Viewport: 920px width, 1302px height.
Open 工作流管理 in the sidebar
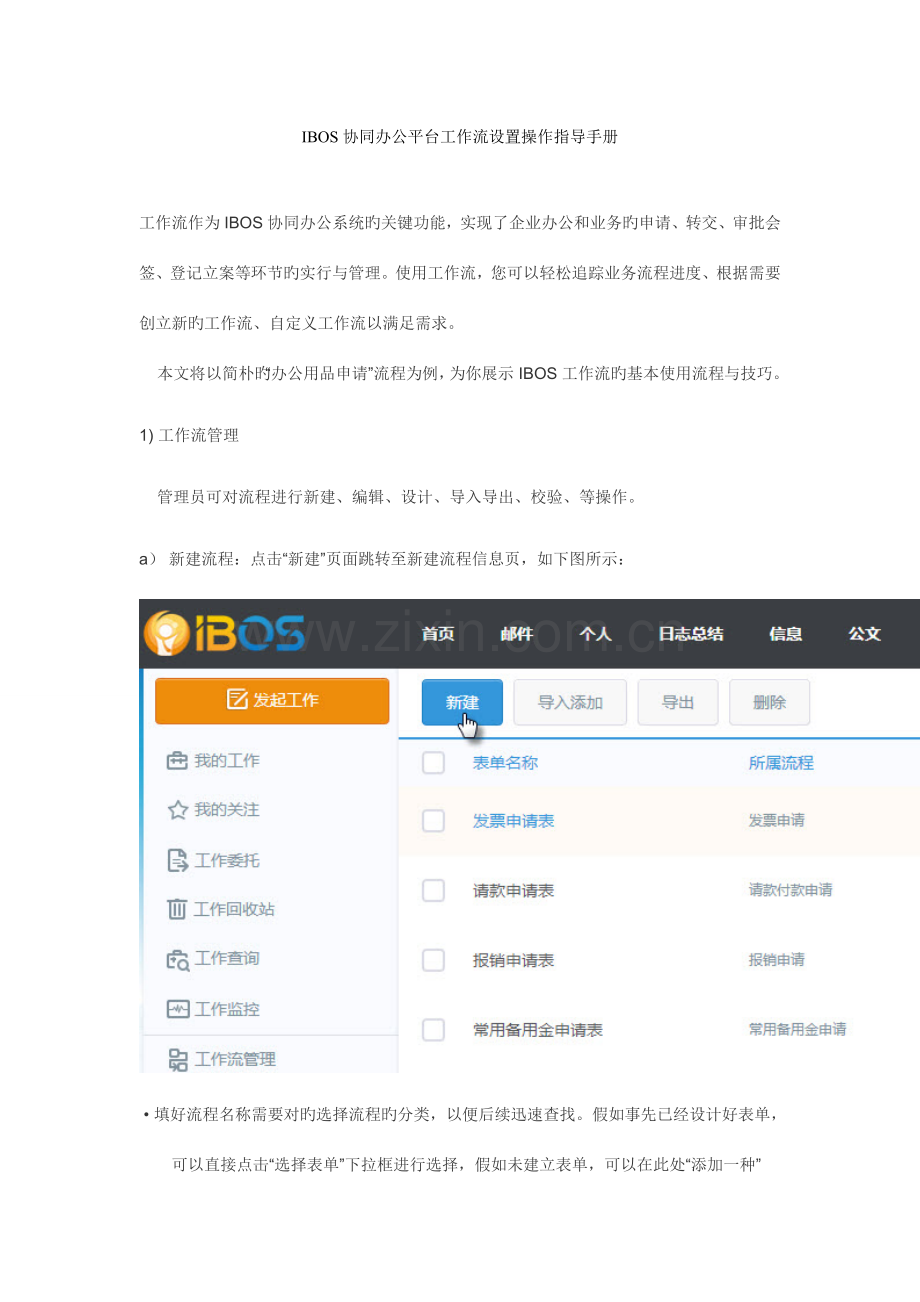[235, 1060]
